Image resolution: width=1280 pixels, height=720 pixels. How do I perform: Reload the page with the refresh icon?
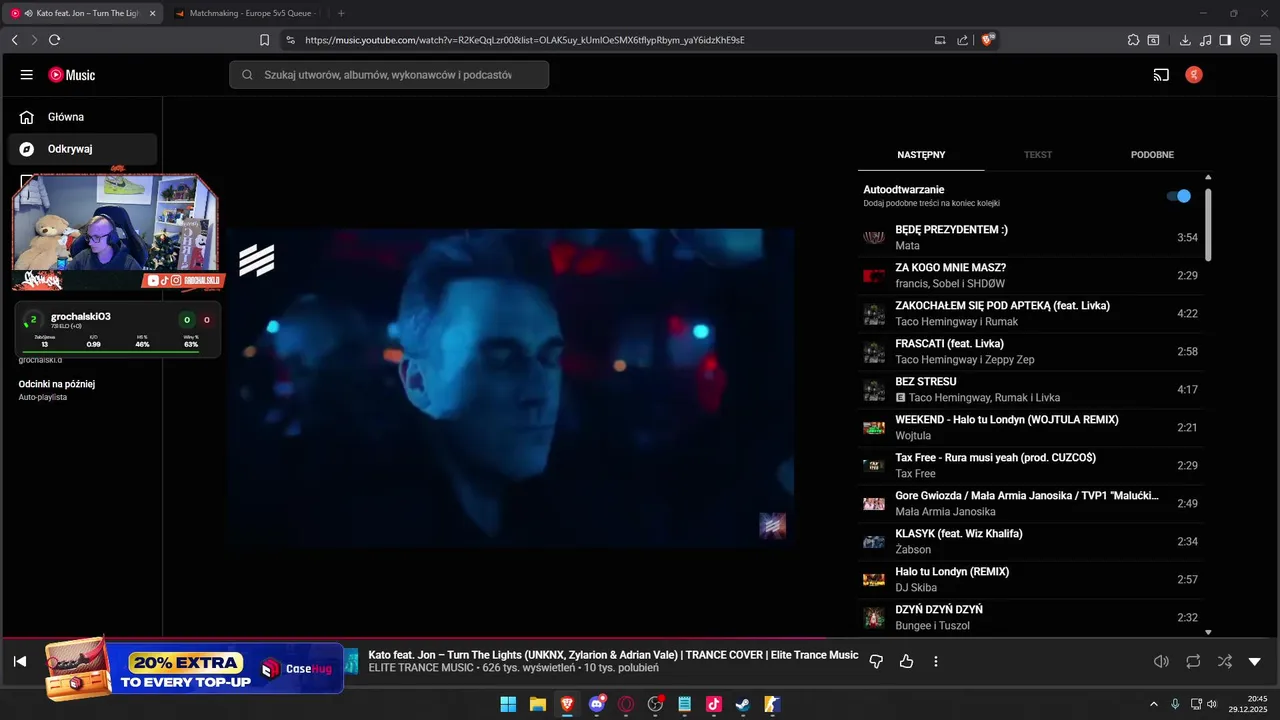54,40
